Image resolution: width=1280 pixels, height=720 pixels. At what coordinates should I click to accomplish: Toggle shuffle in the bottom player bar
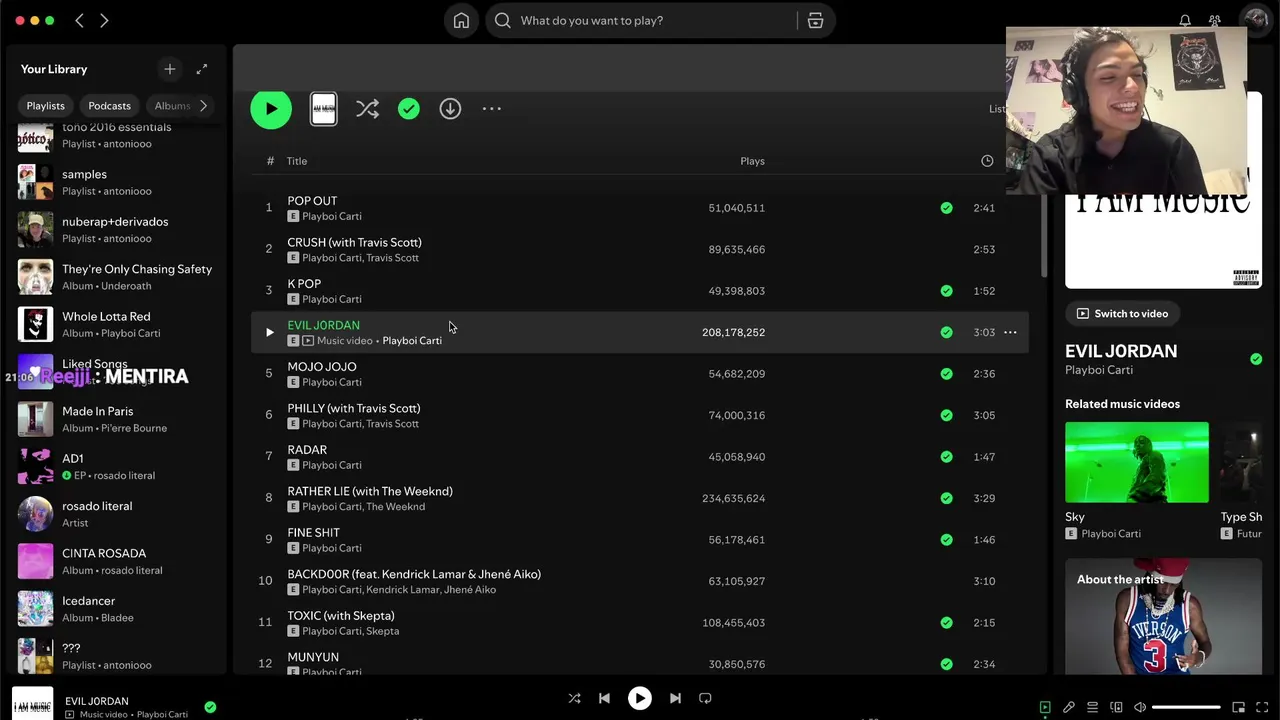(x=574, y=698)
